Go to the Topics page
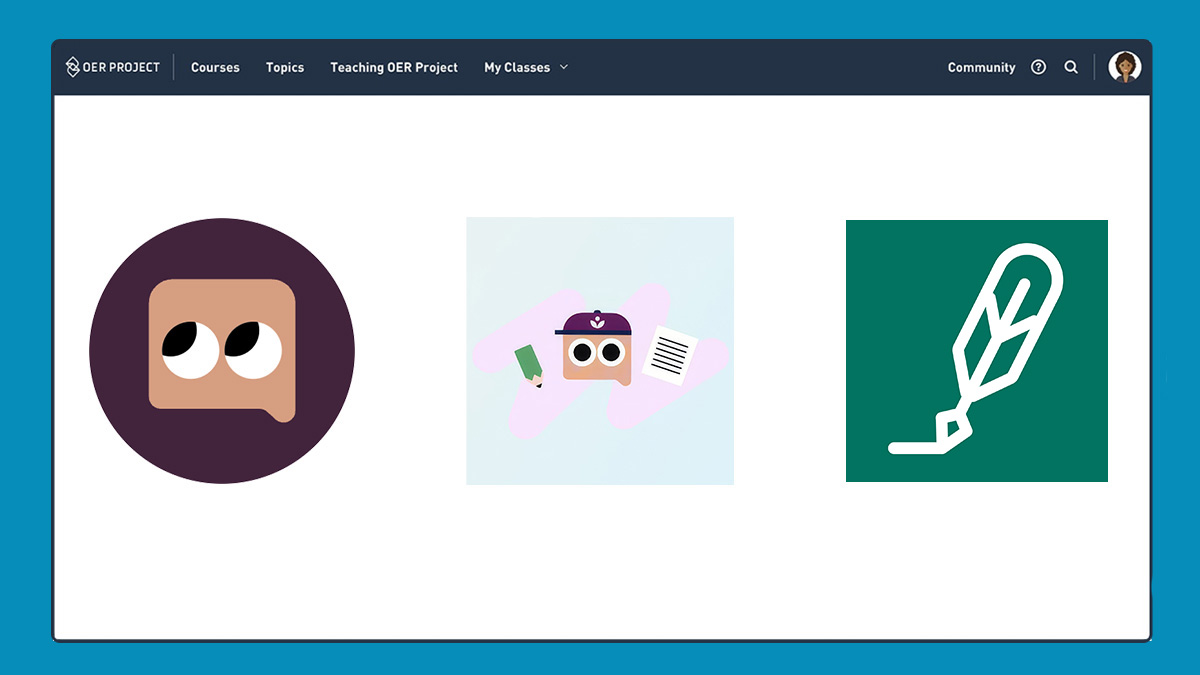The width and height of the screenshot is (1200, 675). click(285, 67)
